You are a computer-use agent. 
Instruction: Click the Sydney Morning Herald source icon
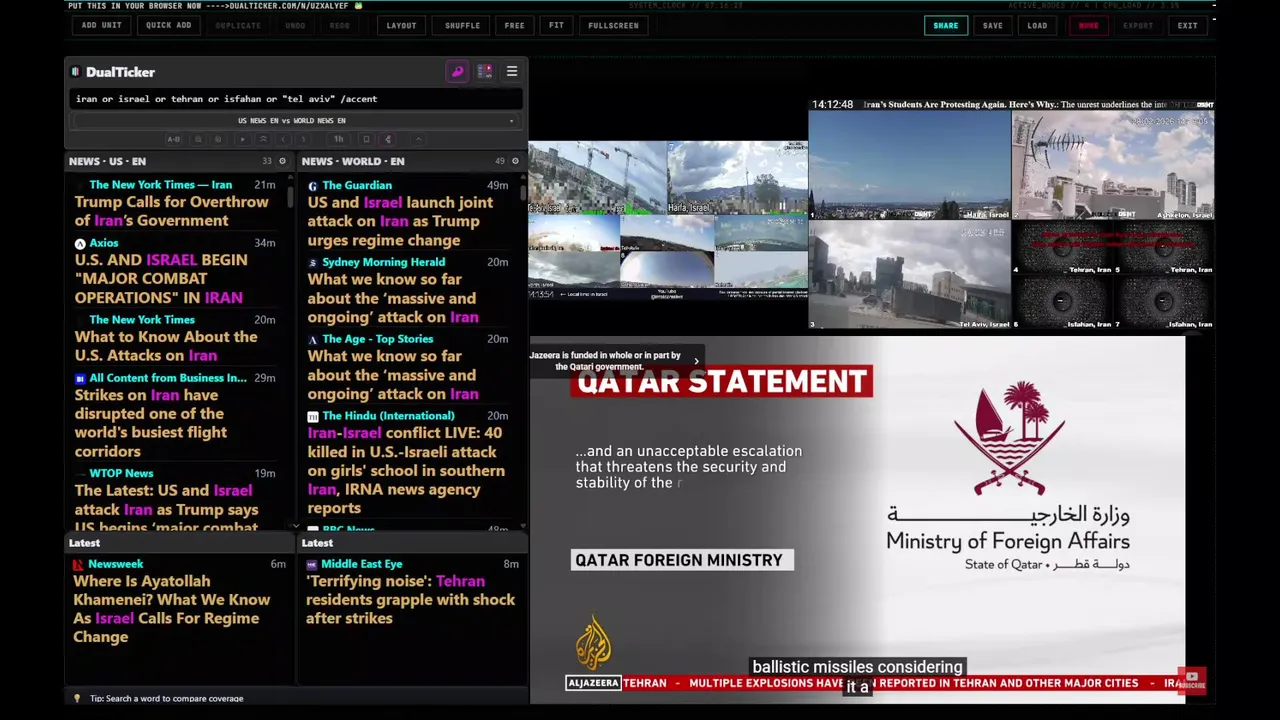(x=313, y=262)
